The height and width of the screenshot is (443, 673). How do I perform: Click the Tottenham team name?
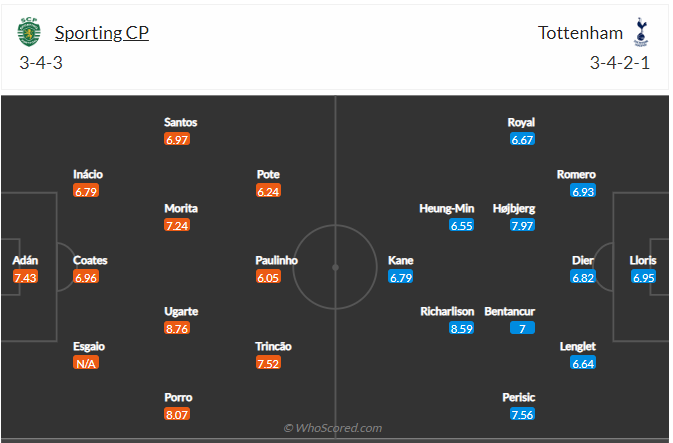[580, 33]
